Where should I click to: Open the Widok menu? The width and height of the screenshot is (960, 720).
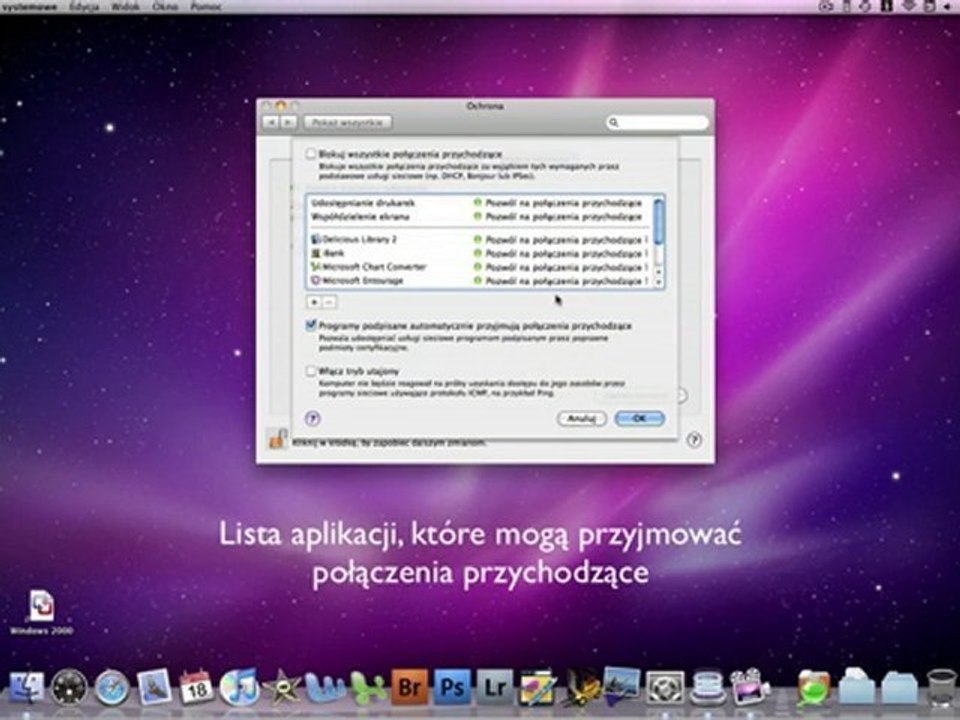125,7
